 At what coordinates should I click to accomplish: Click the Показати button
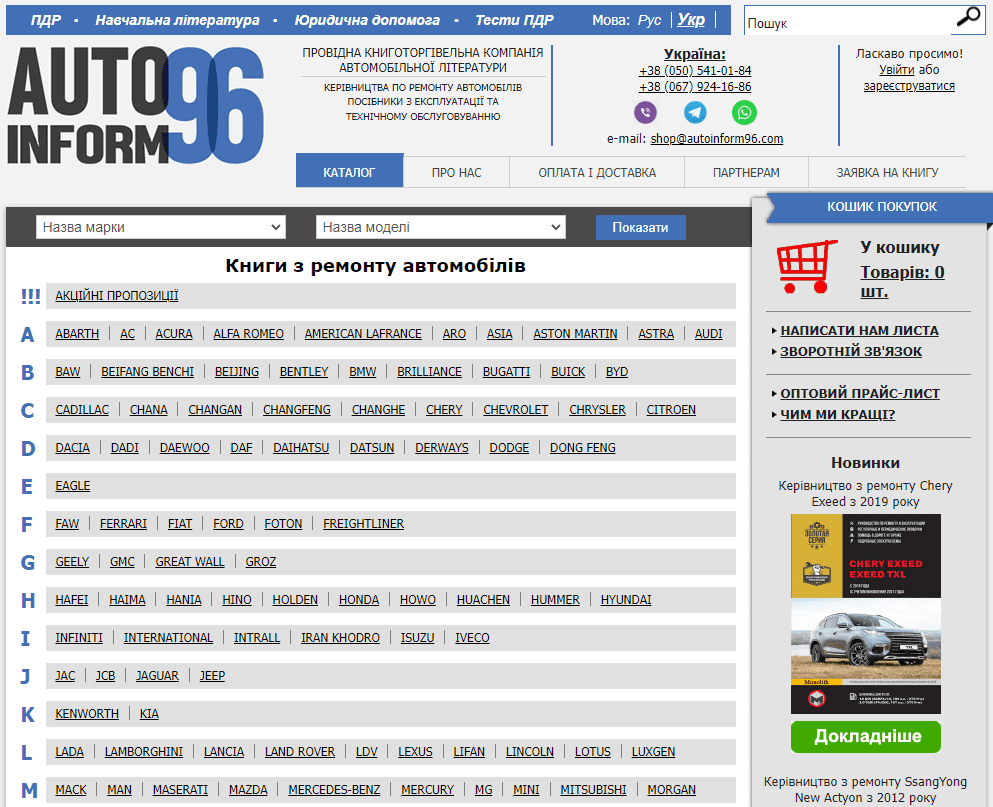point(640,227)
